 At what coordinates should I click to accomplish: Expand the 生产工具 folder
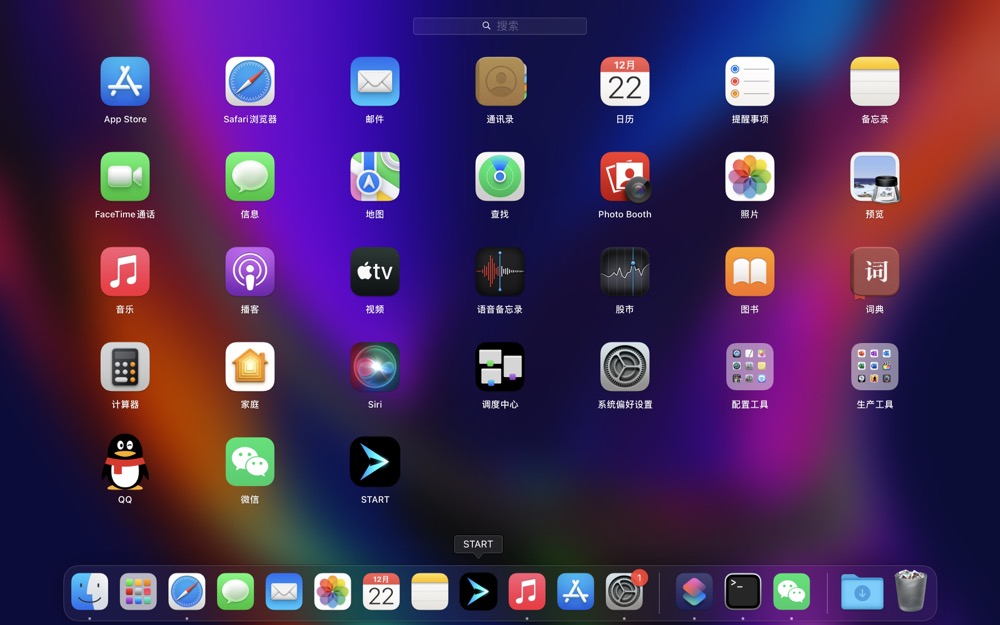[875, 367]
